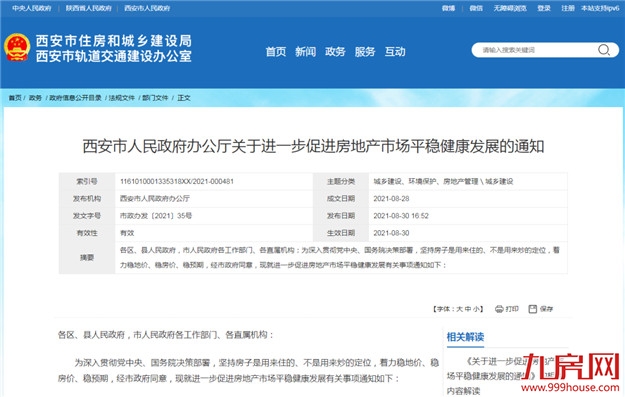The width and height of the screenshot is (625, 397).
Task: Click the notice title heading
Action: 313,147
